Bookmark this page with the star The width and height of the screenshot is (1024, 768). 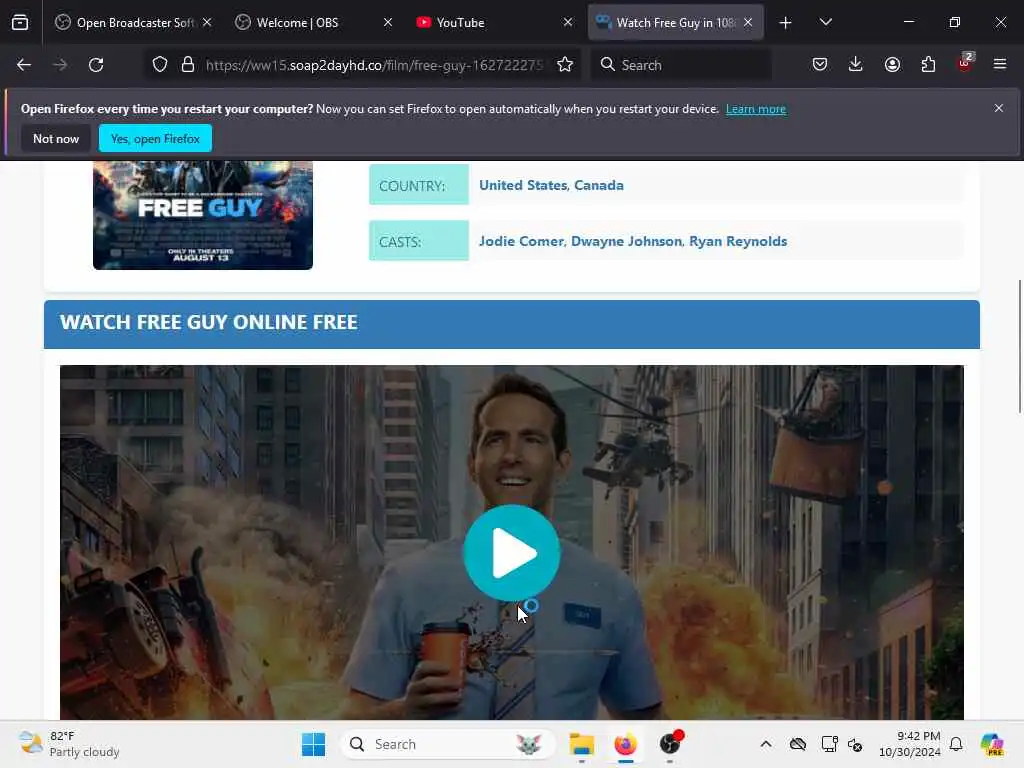pyautogui.click(x=565, y=65)
